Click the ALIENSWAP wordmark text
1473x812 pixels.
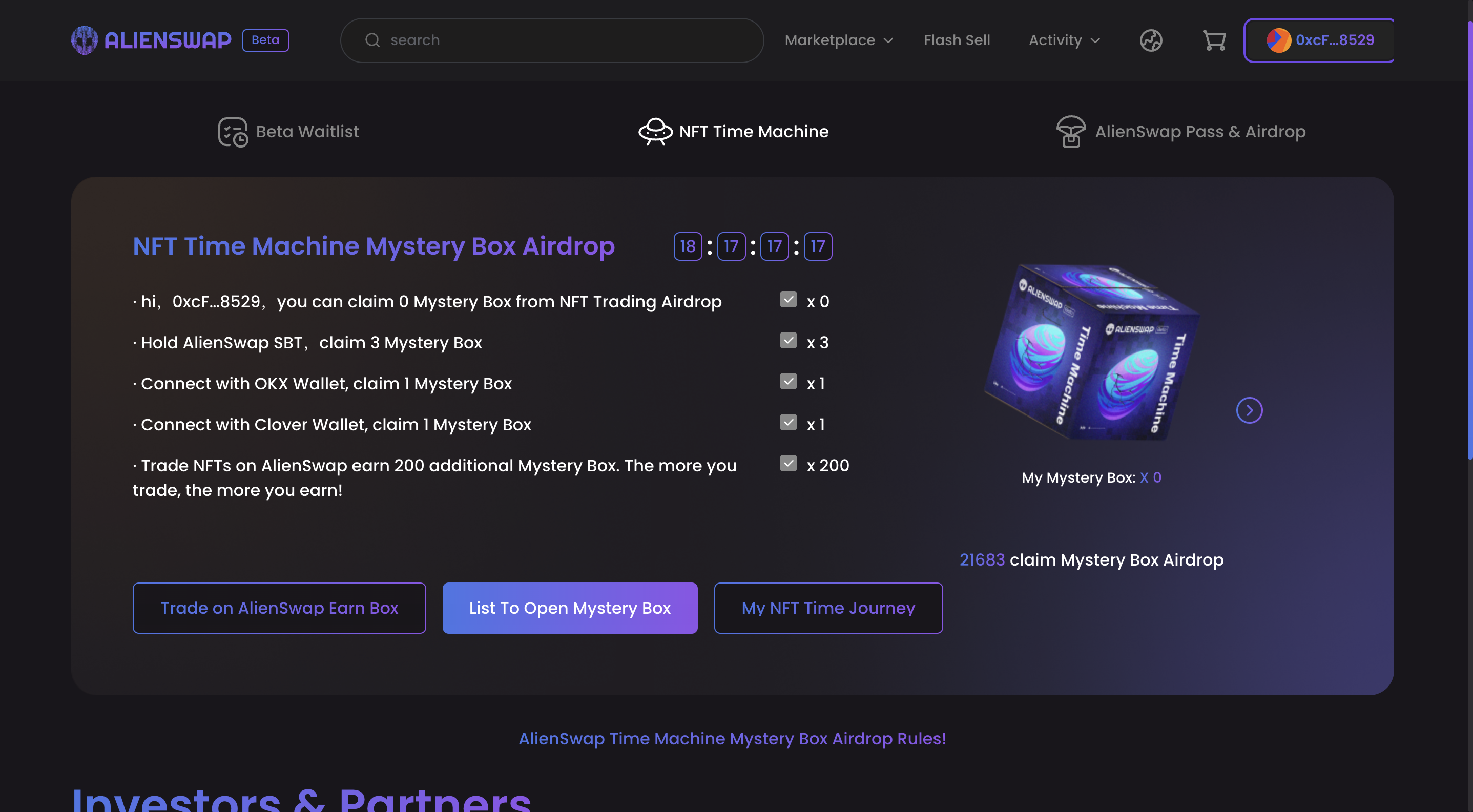168,40
